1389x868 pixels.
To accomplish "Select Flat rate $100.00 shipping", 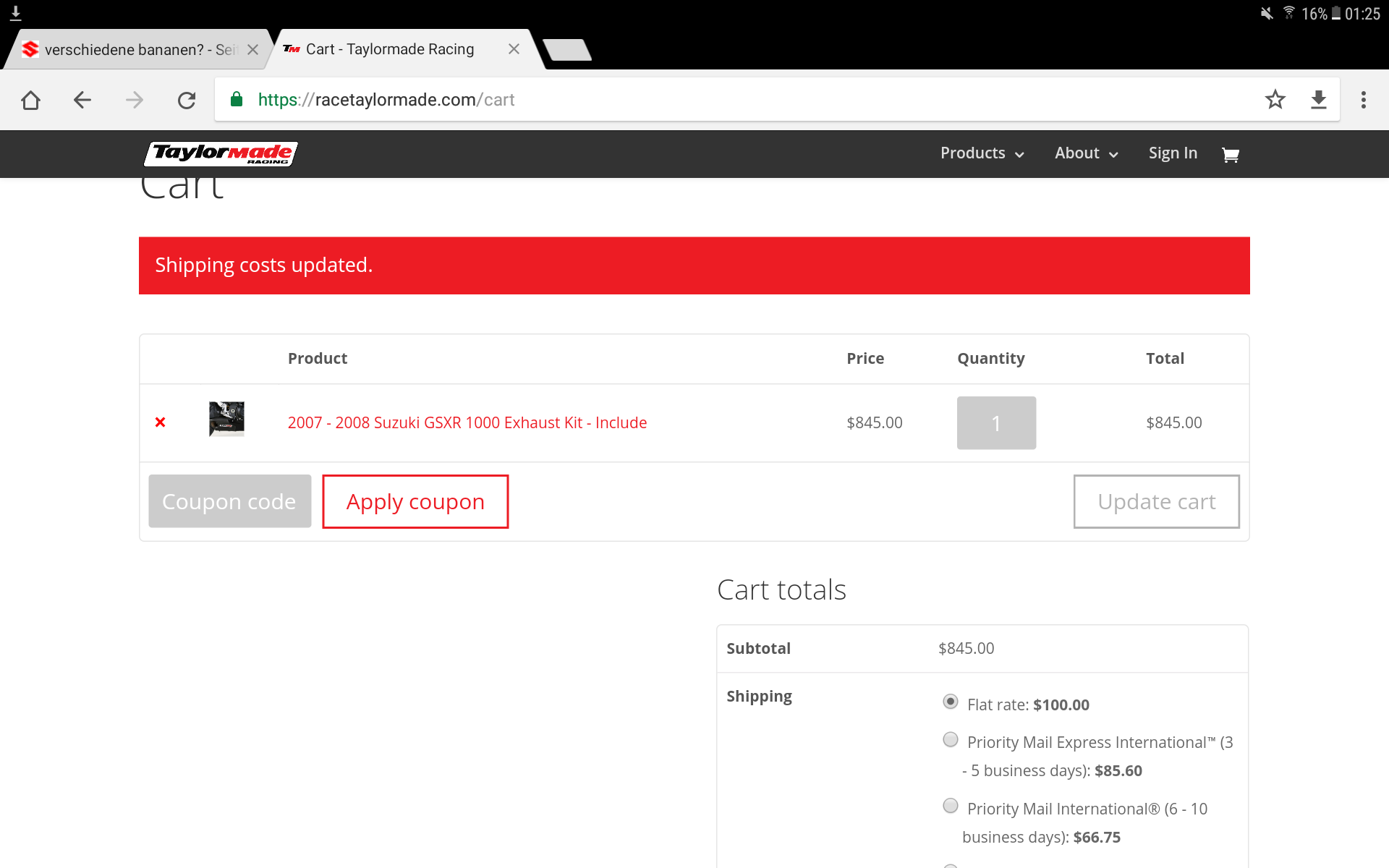I will pyautogui.click(x=951, y=702).
